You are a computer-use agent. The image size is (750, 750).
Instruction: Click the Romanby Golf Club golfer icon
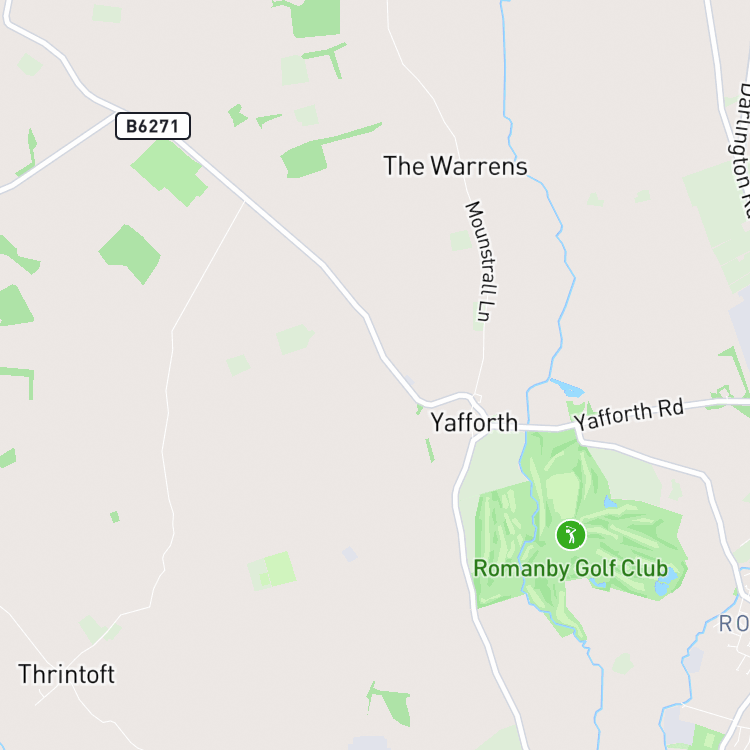pos(571,535)
